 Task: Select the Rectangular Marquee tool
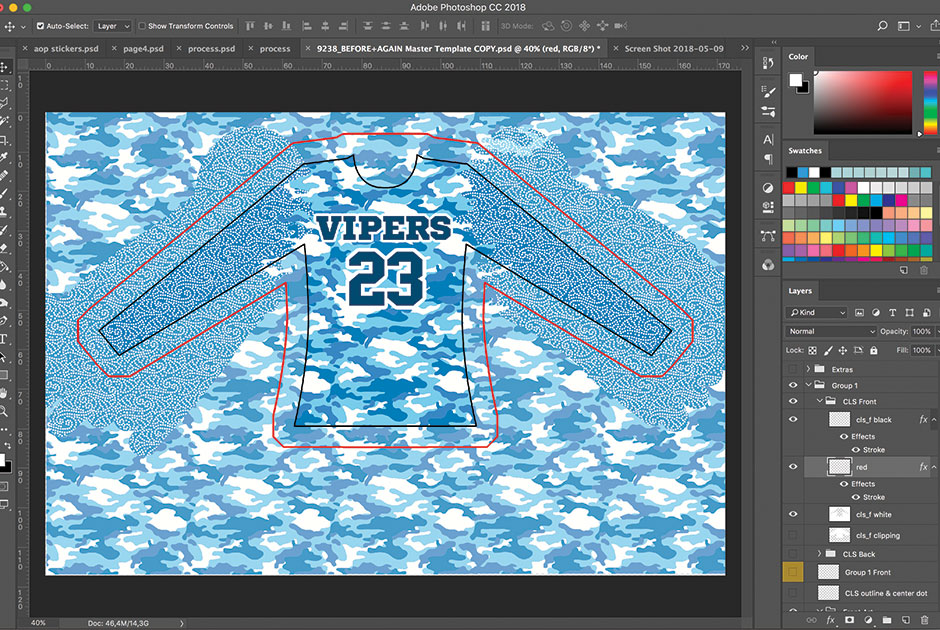[x=4, y=85]
